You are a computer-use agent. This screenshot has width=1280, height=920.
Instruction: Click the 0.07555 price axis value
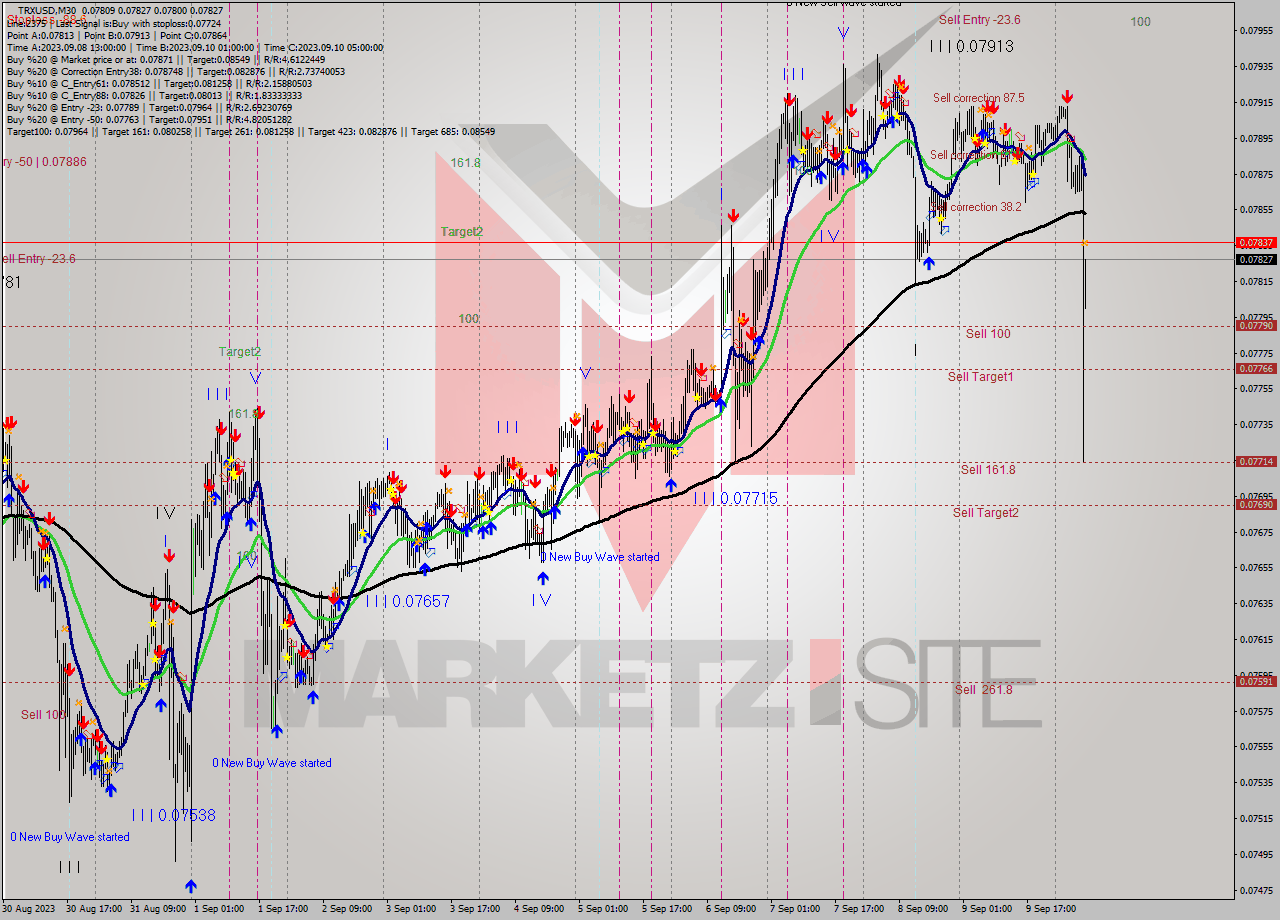pyautogui.click(x=1256, y=746)
